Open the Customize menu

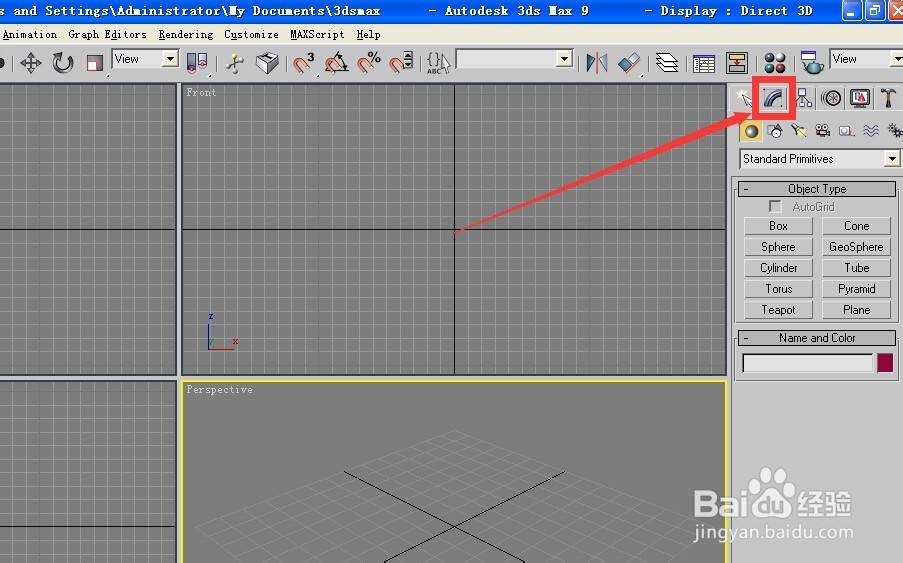click(x=251, y=35)
